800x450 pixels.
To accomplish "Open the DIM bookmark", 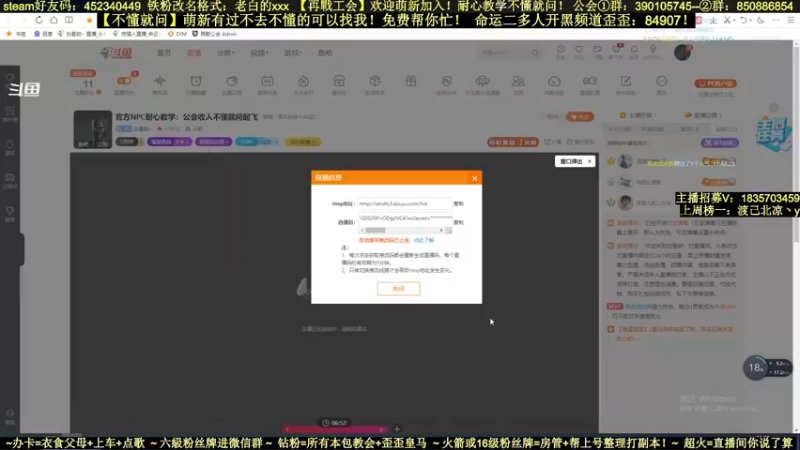I will coord(177,34).
